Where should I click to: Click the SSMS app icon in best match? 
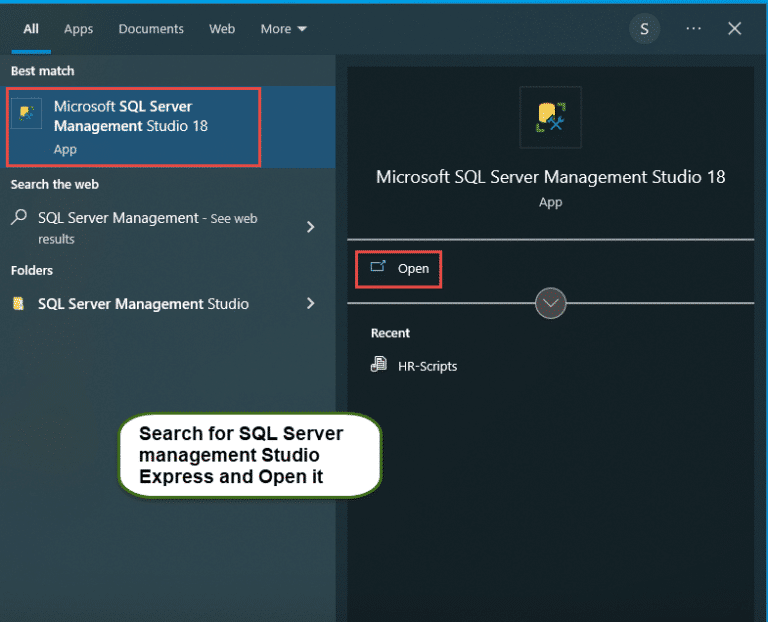(26, 113)
